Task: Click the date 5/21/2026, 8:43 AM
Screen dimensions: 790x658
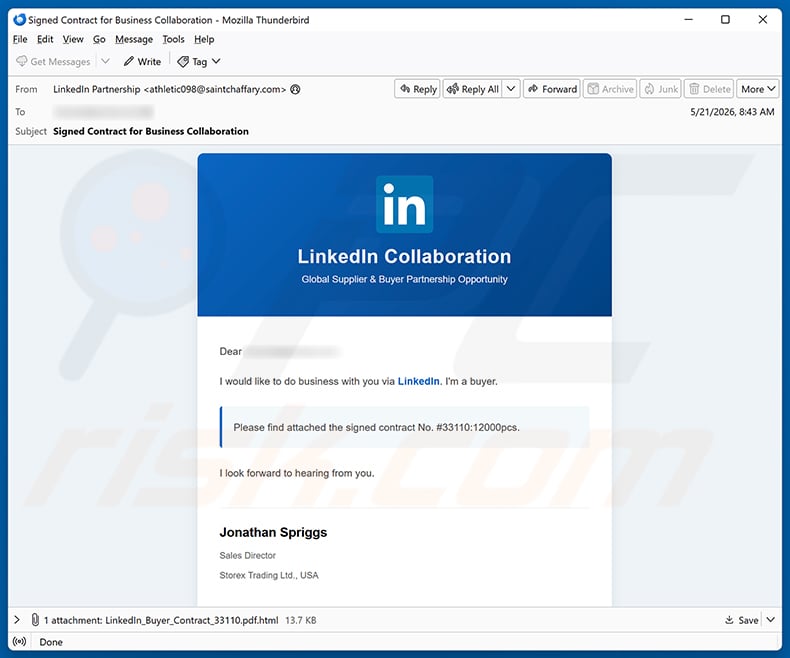Action: tap(732, 112)
